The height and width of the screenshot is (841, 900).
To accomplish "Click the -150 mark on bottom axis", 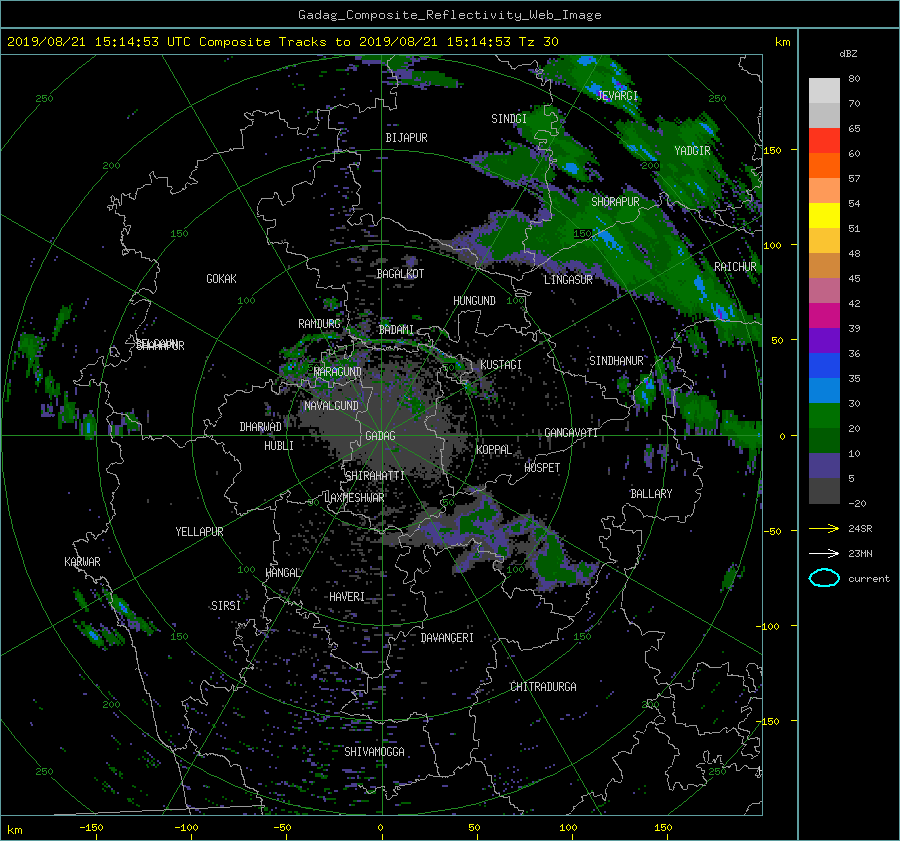I will click(91, 828).
